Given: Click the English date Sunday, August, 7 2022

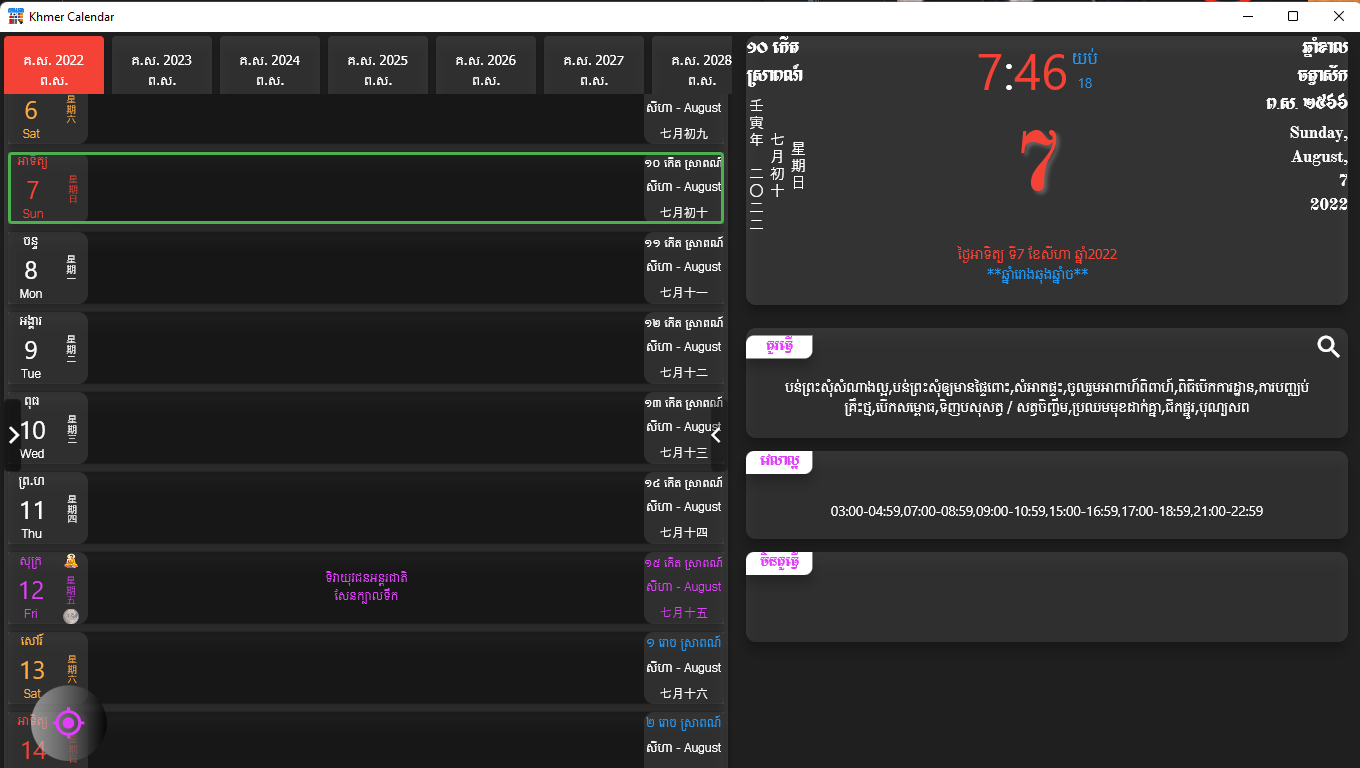Looking at the screenshot, I should [1318, 168].
